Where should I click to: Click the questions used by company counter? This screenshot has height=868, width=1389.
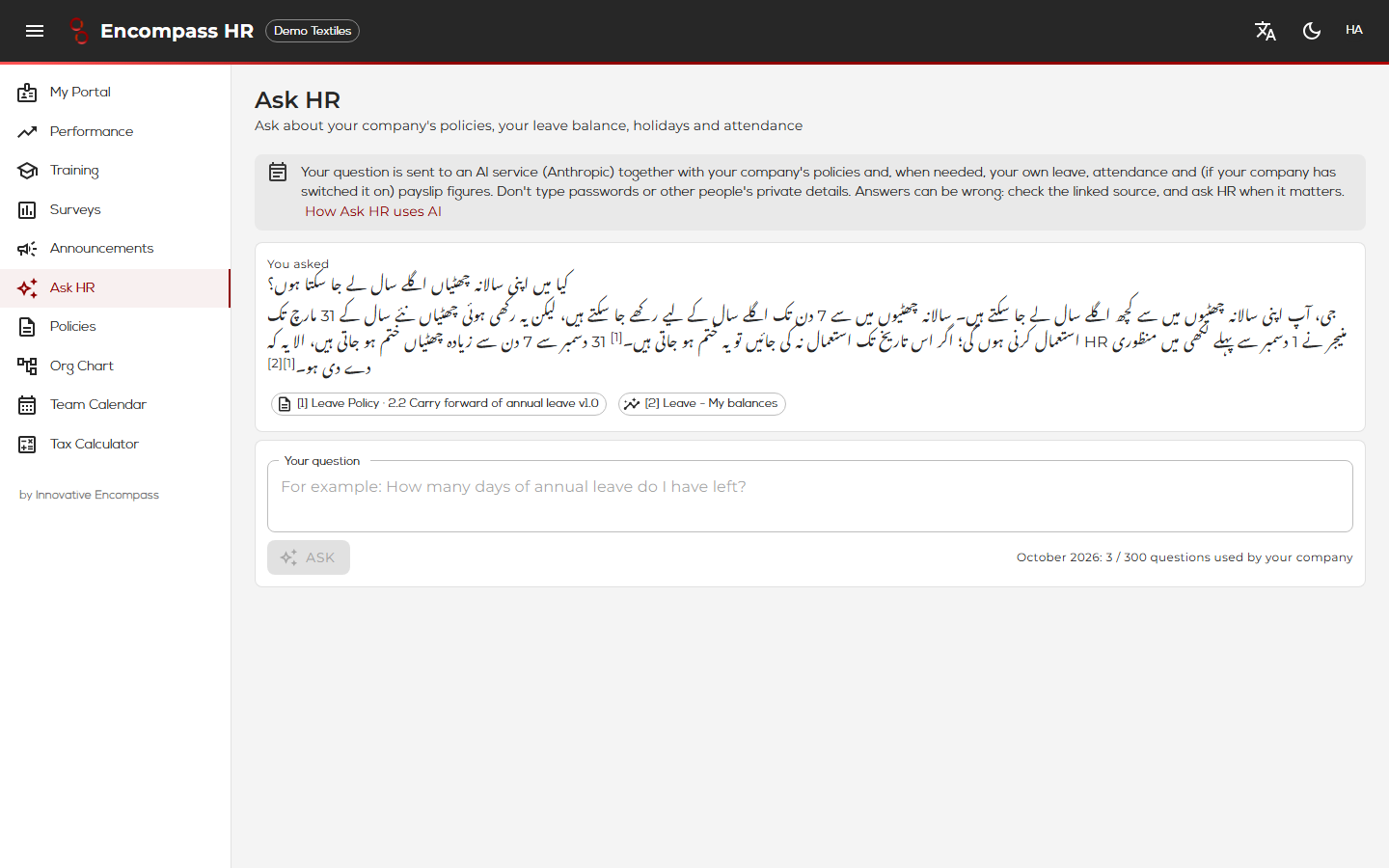[1185, 557]
